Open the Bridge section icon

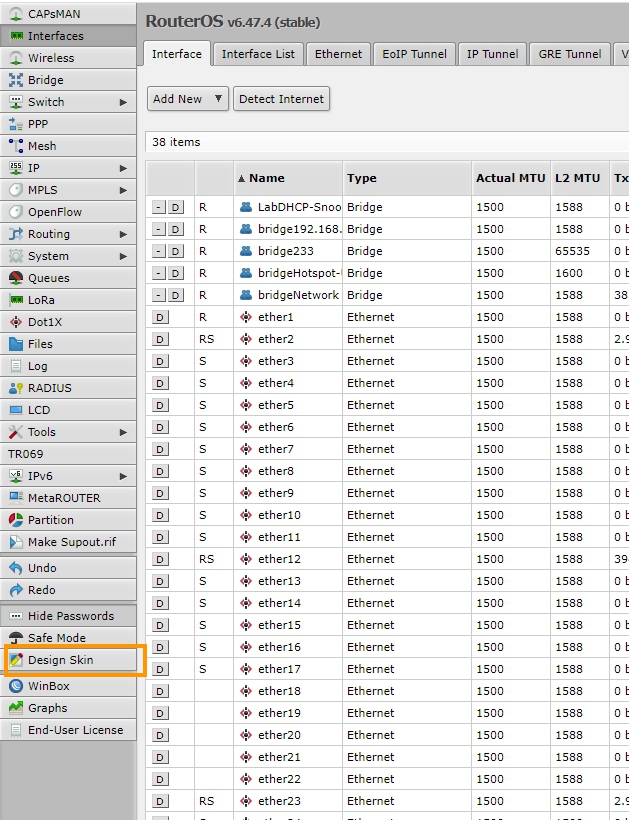click(16, 80)
